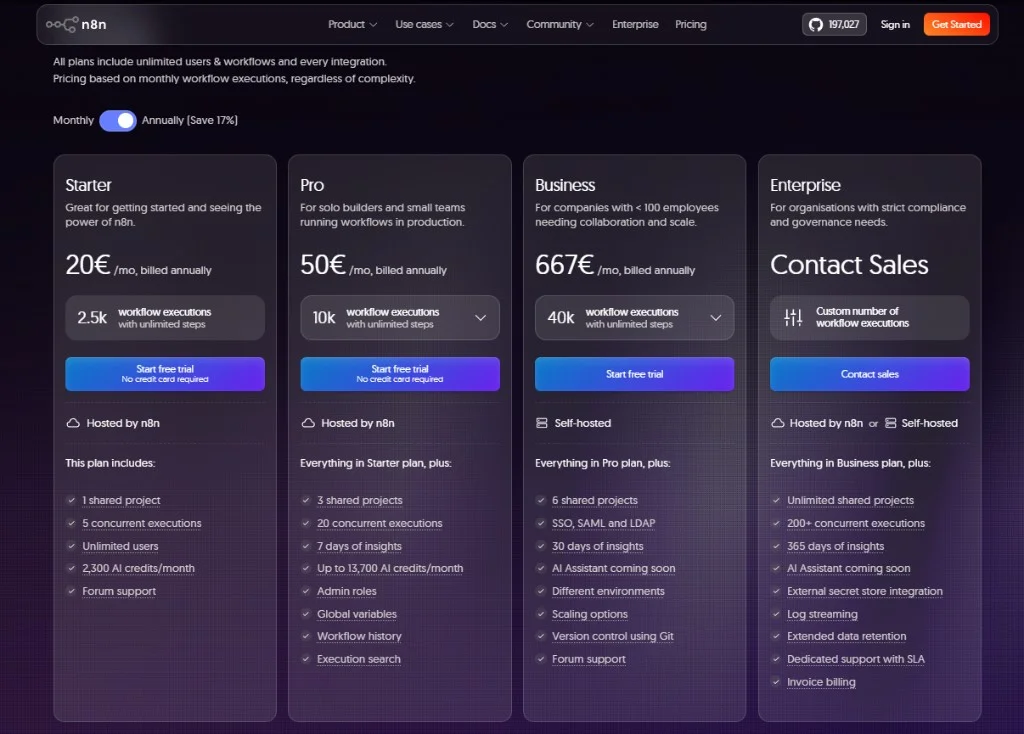Open the GitHub stars 197,027 badge

[x=834, y=24]
